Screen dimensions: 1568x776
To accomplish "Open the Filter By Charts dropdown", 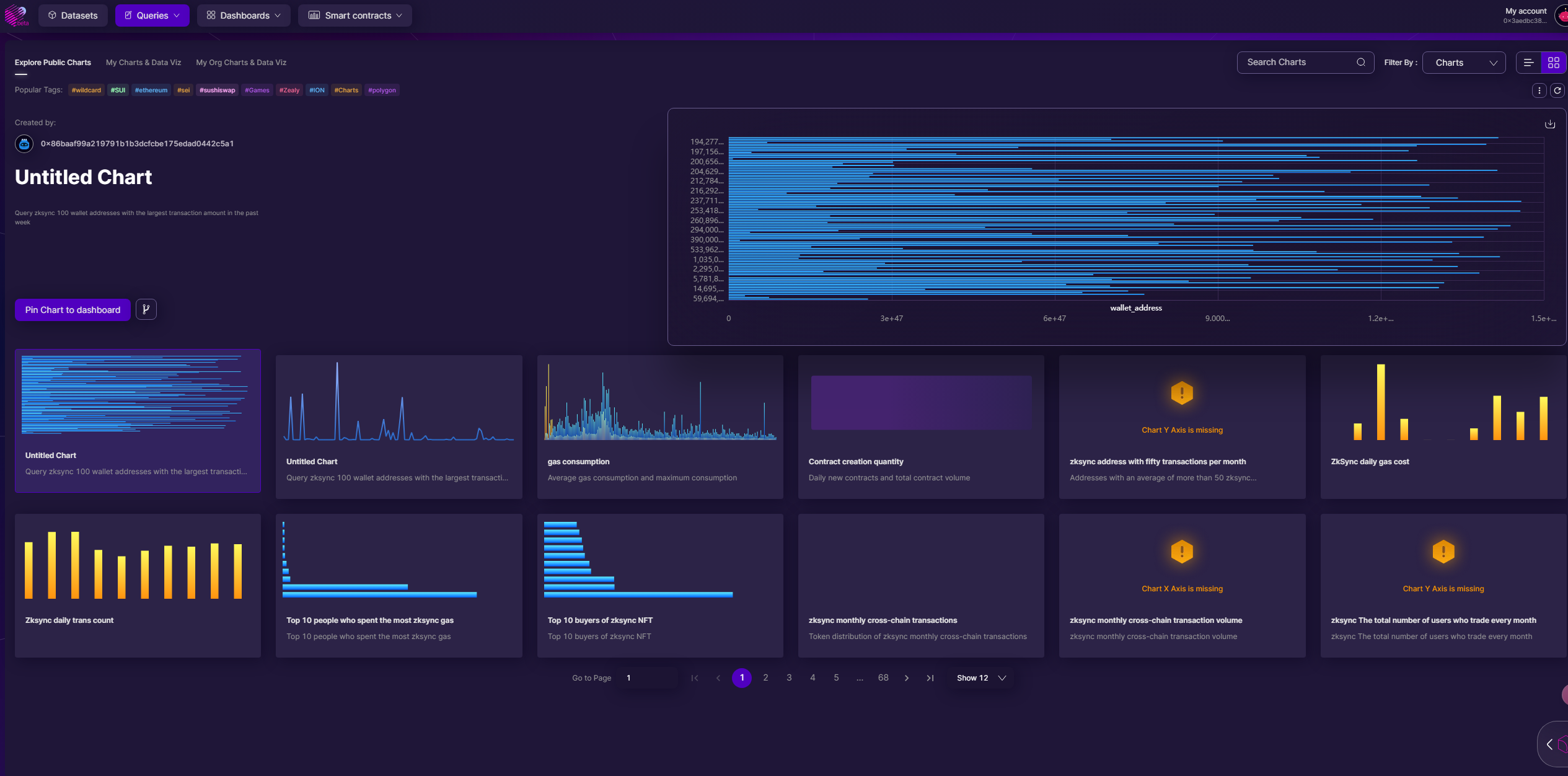I will tap(1463, 63).
